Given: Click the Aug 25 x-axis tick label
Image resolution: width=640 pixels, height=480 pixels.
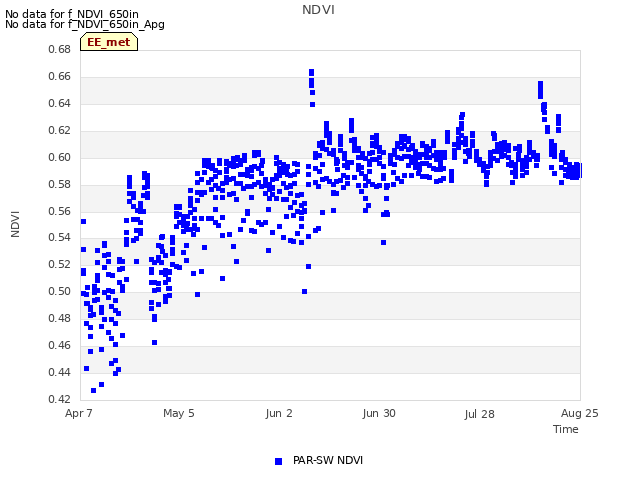Looking at the screenshot, I should (579, 413).
